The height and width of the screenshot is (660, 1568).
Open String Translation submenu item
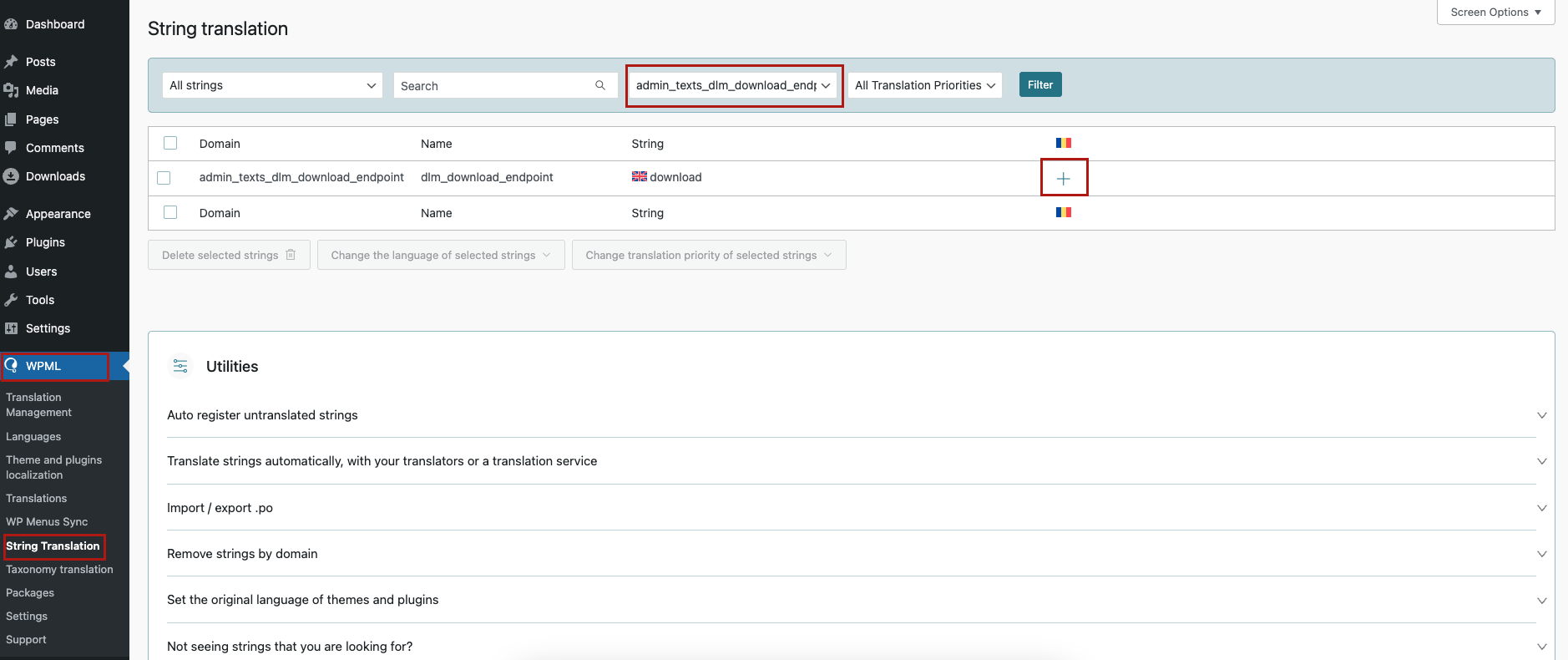[x=53, y=546]
